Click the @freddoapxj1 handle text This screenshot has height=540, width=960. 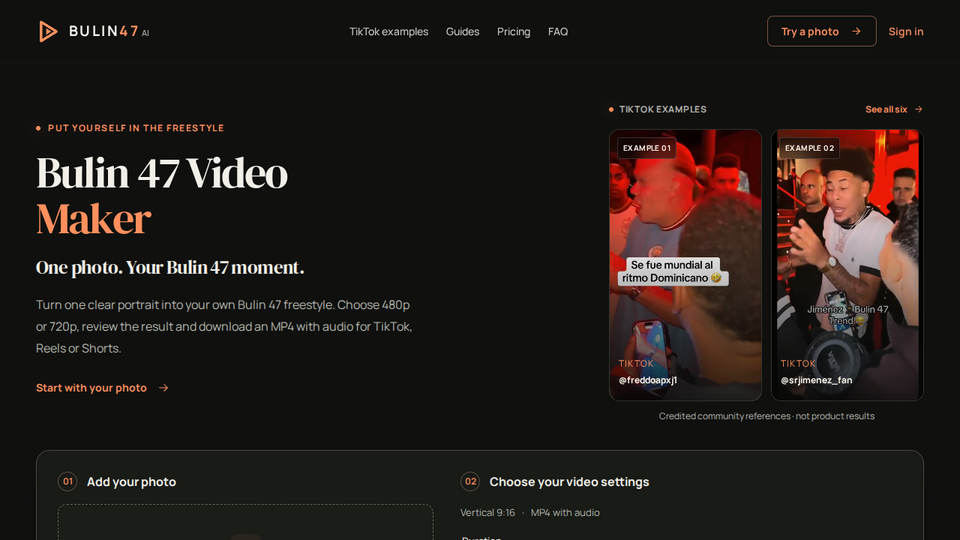(648, 380)
